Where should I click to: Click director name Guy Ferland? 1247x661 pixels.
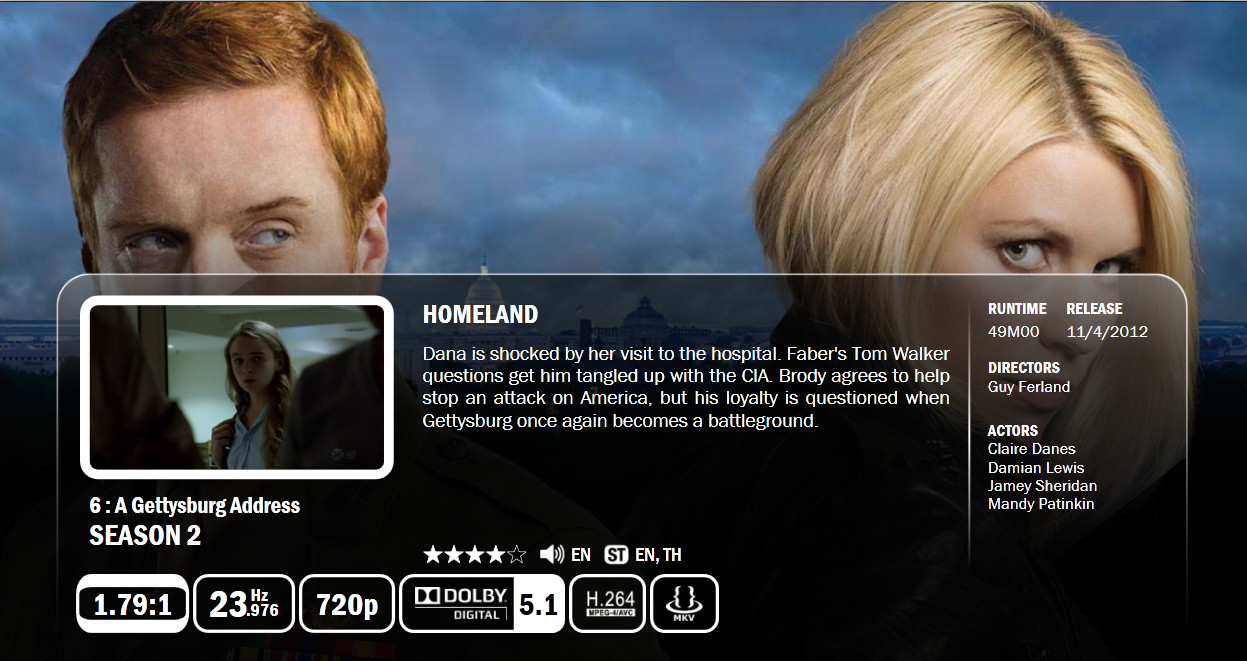(1029, 387)
